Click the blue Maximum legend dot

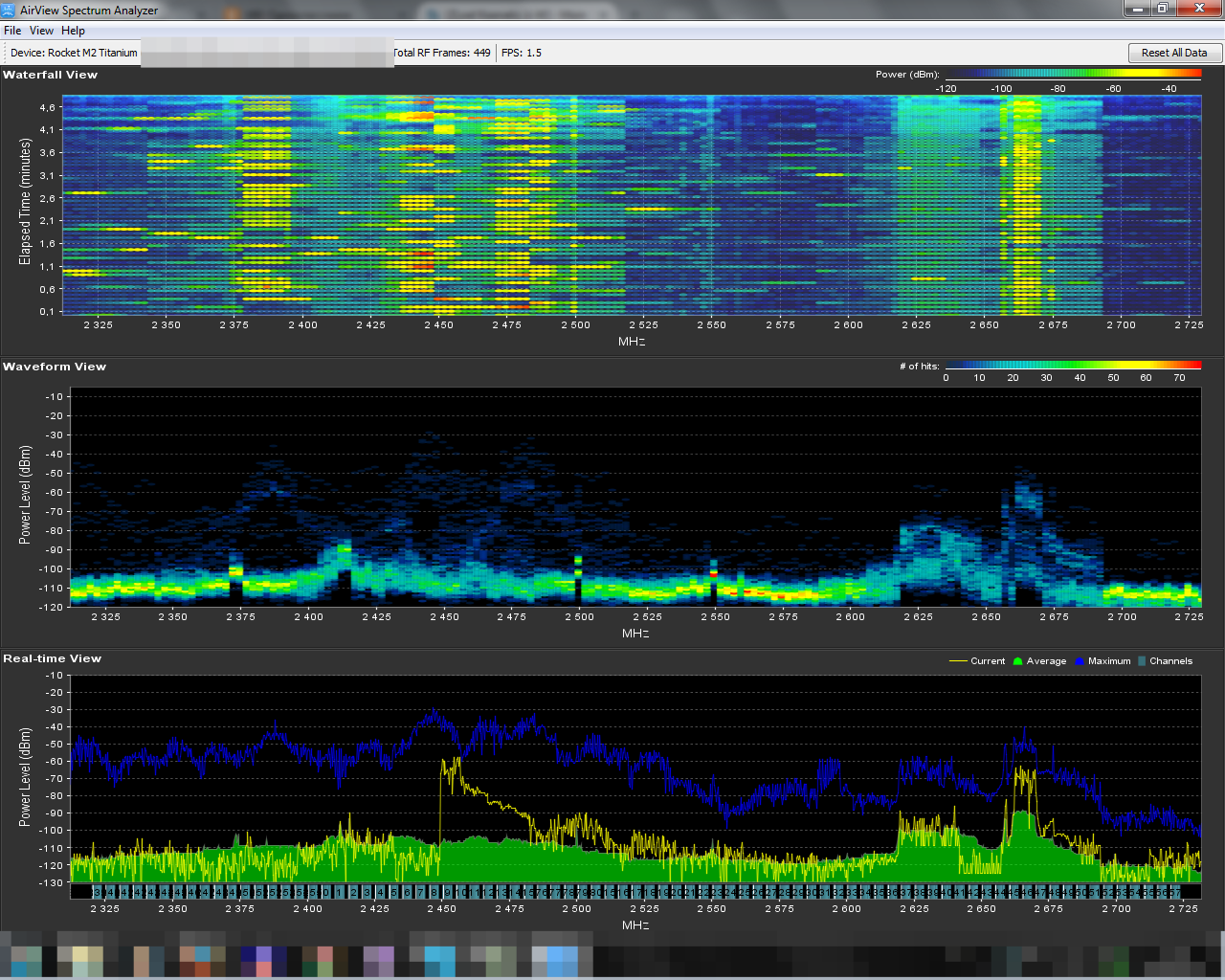point(1080,661)
